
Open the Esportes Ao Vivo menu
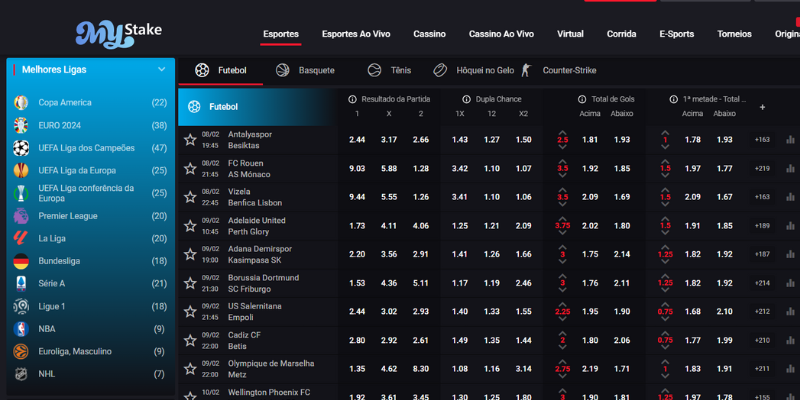[x=356, y=34]
